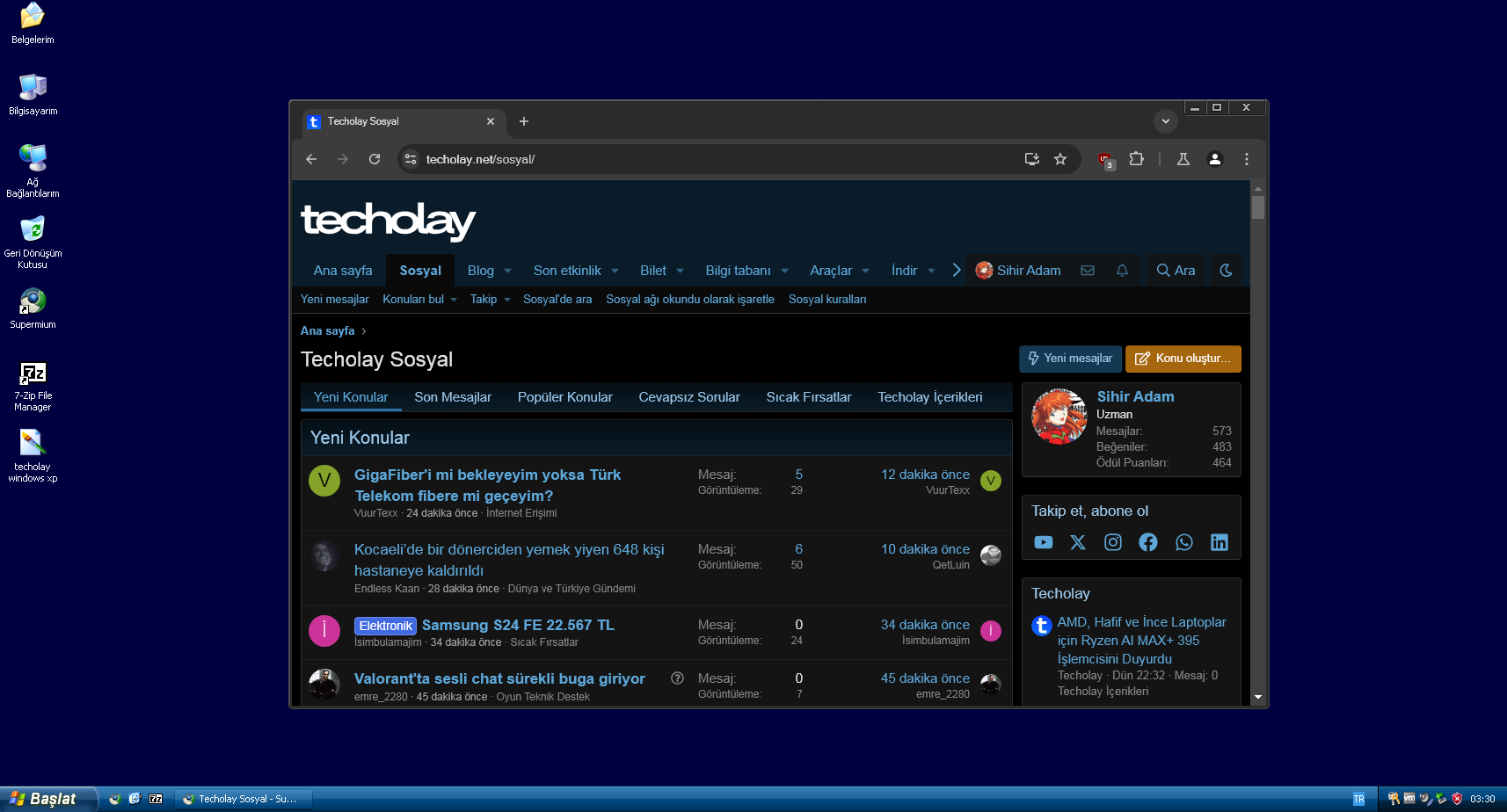
Task: Click the browser forward arrow
Action: pos(343,159)
